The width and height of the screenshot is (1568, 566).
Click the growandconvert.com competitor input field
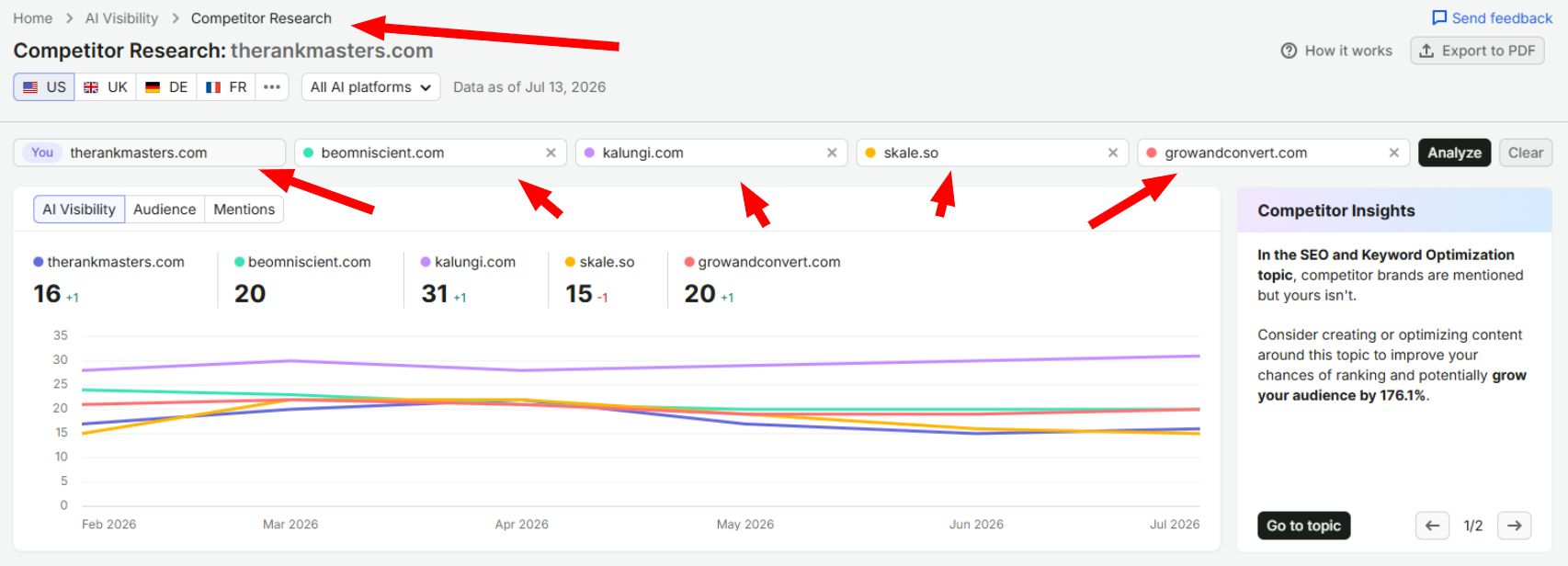tap(1274, 153)
